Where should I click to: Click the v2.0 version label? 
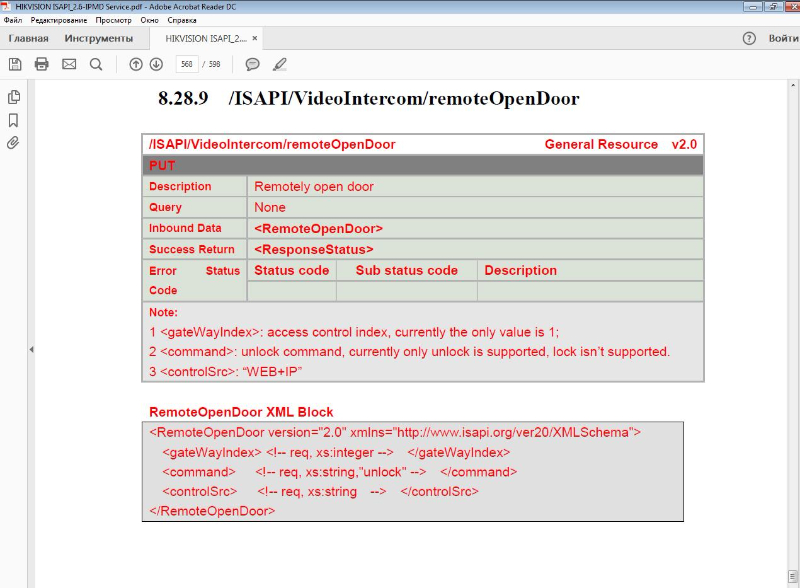click(x=684, y=144)
